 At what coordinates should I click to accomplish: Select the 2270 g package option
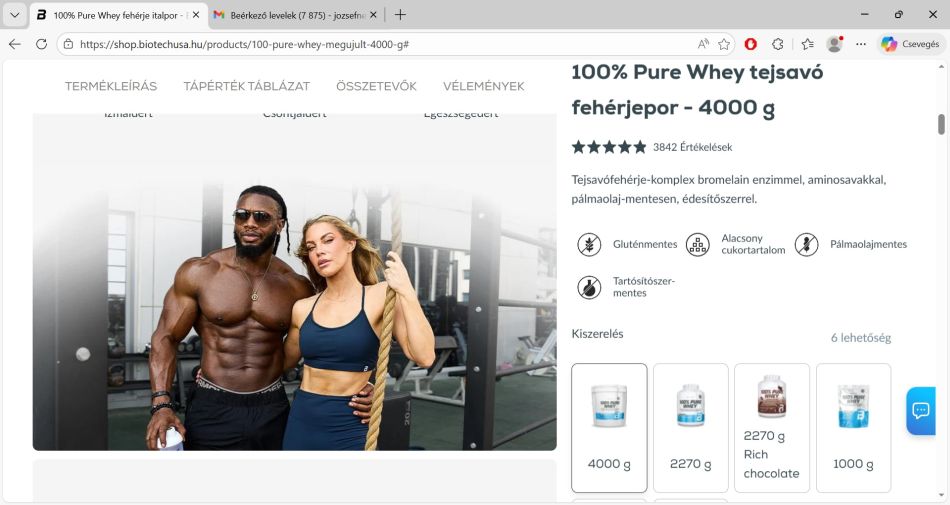[x=691, y=427]
